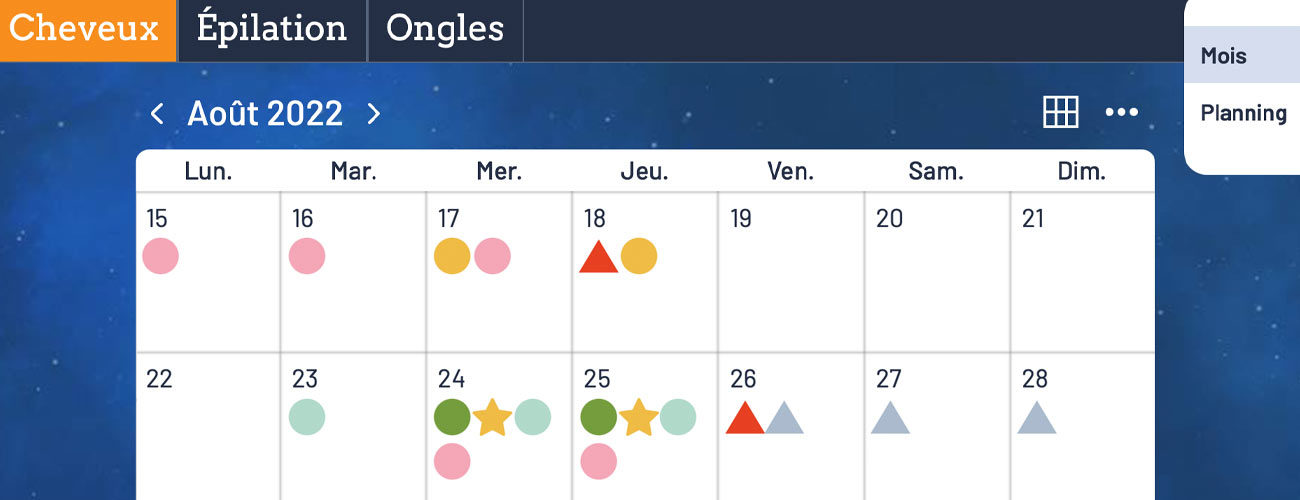The width and height of the screenshot is (1300, 500).
Task: Click the grey triangle on August 28
Action: click(x=1037, y=418)
